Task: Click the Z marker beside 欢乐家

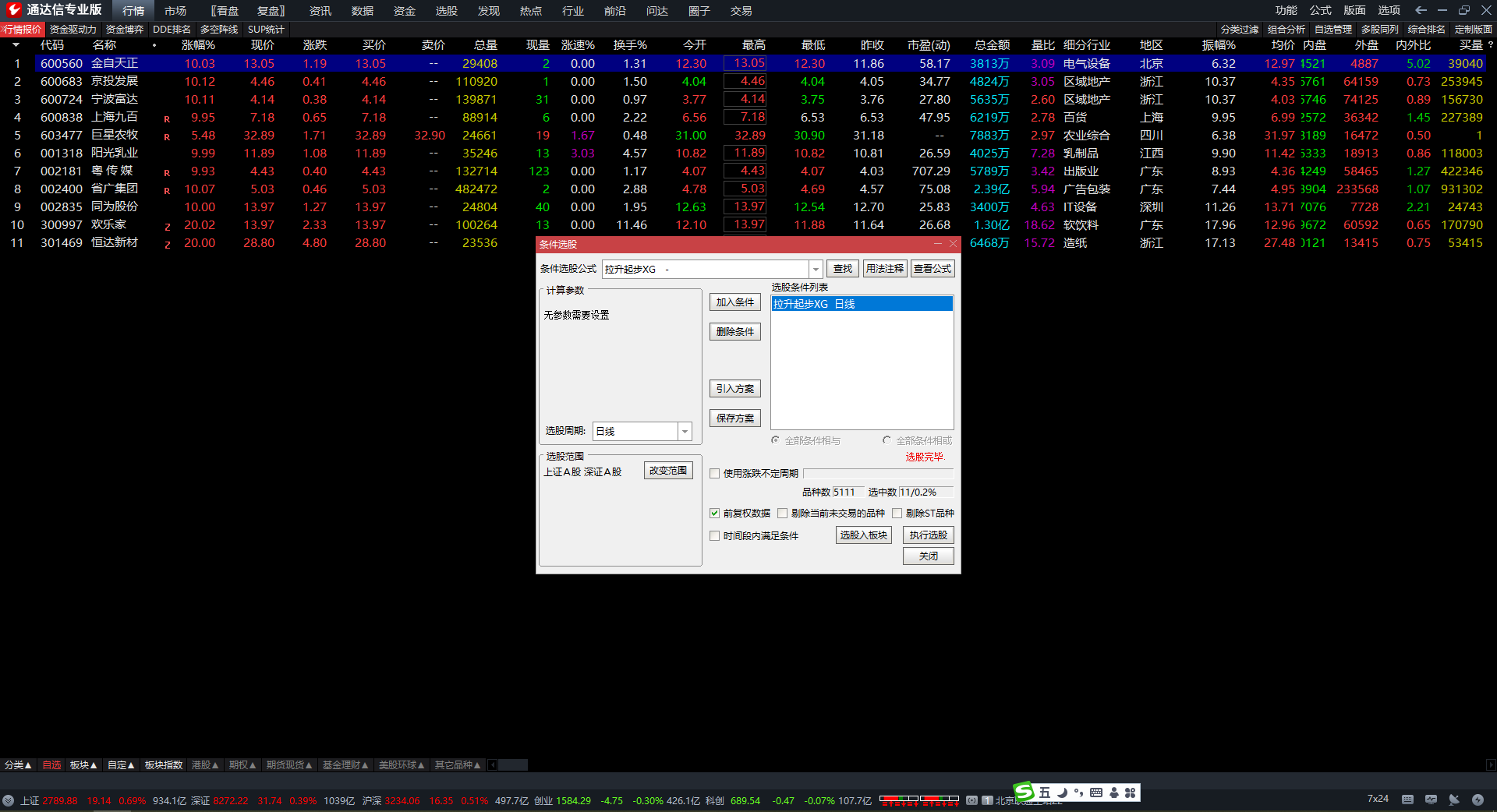Action: (167, 227)
